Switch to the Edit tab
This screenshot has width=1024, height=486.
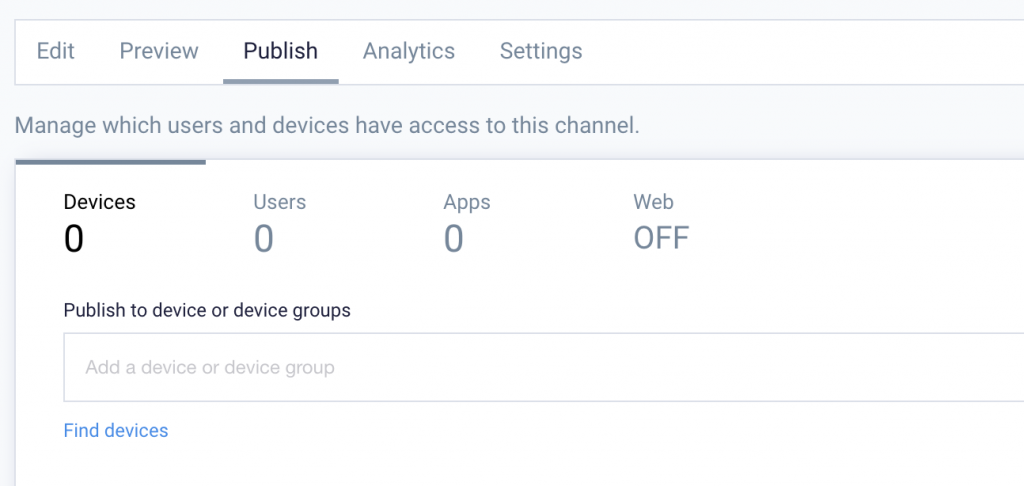coord(56,51)
